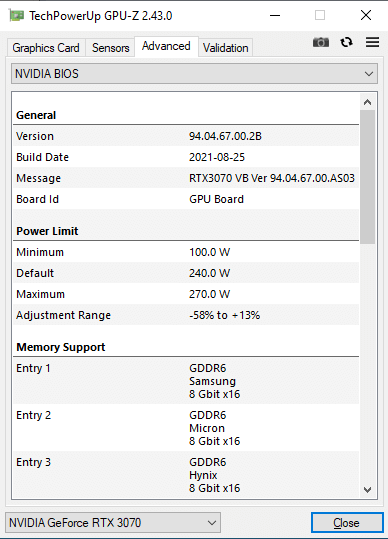Click the Default row label

point(35,273)
